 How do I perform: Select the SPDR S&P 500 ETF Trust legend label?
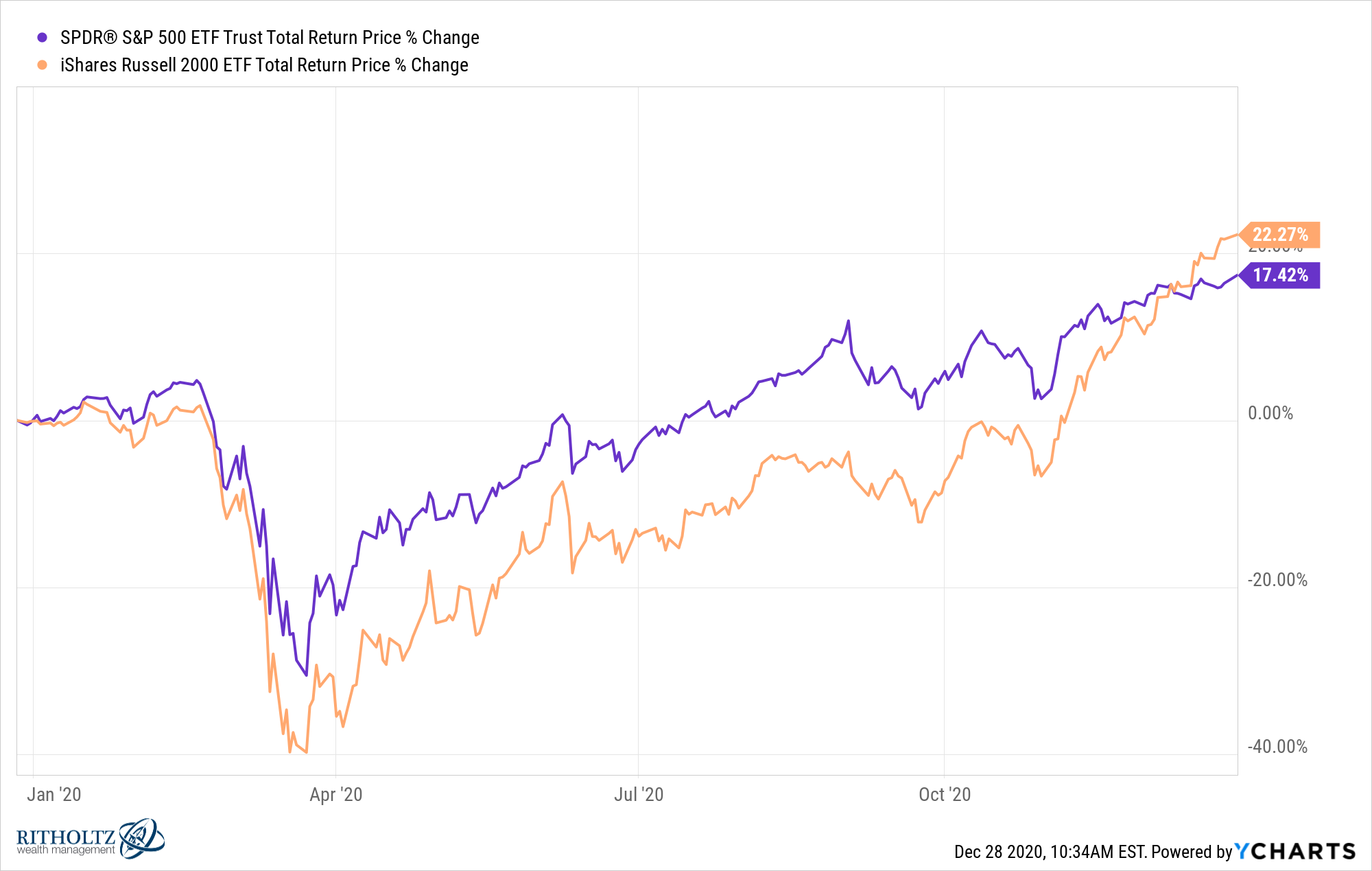[270, 38]
